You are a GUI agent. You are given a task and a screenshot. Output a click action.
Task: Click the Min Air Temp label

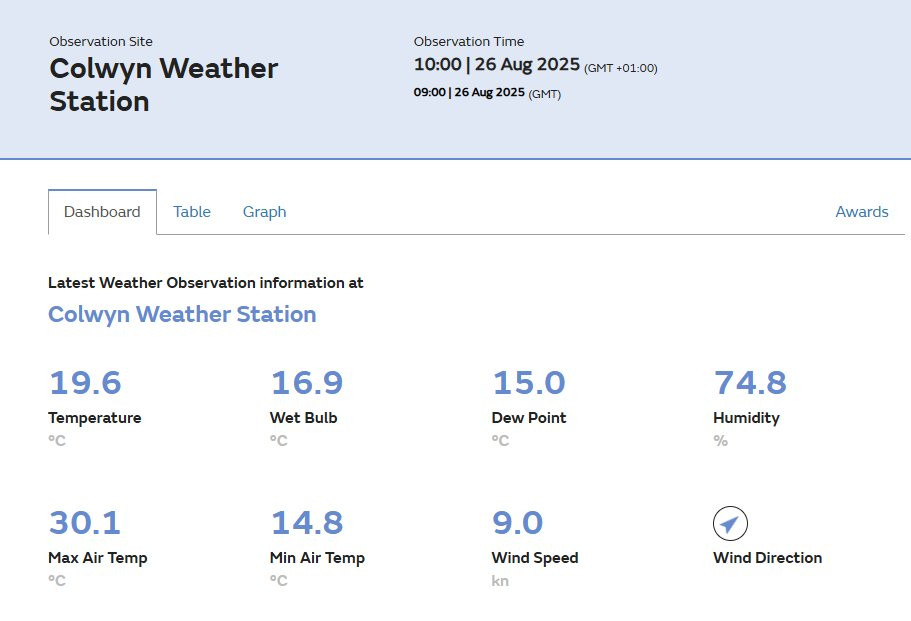click(317, 558)
